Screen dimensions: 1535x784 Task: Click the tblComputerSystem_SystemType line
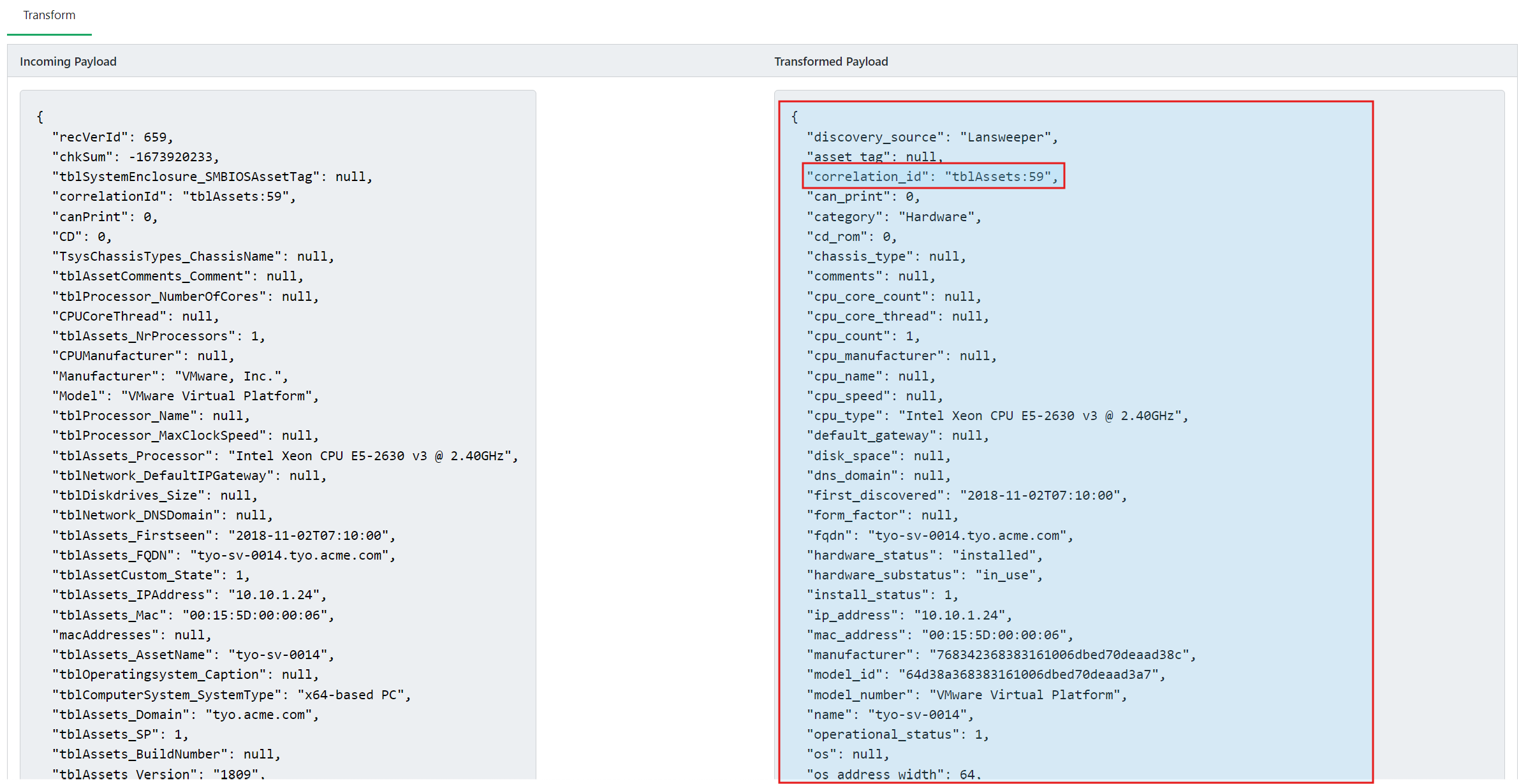click(231, 695)
